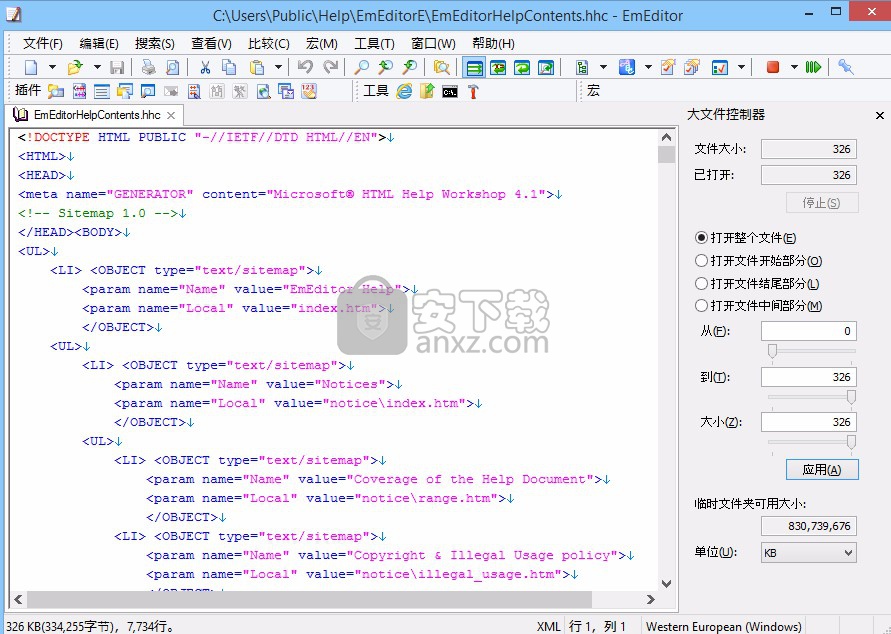Click the blue pushpin icon
Viewport: 891px width, 634px height.
tap(846, 68)
